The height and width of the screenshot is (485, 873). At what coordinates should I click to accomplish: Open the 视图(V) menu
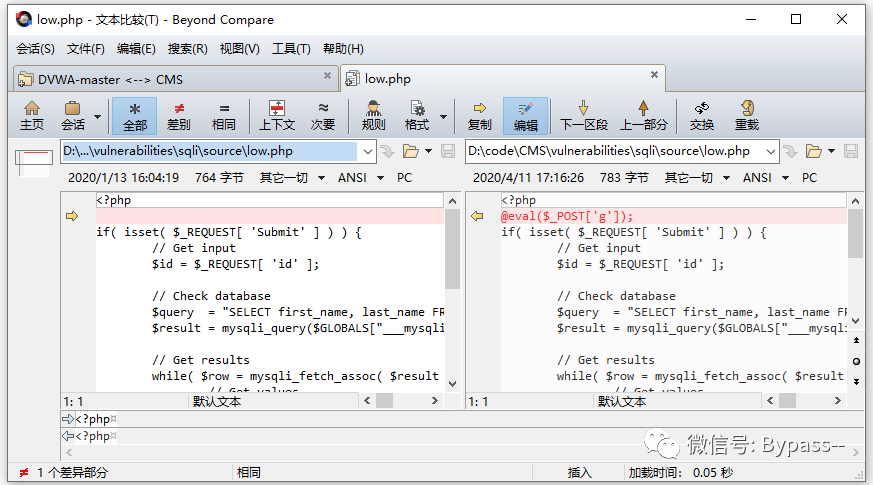[239, 49]
